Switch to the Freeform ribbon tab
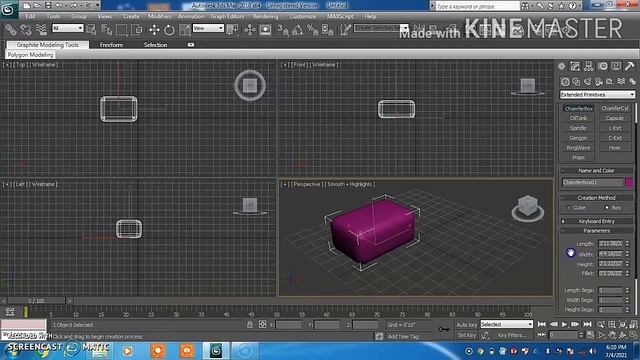 [111, 45]
